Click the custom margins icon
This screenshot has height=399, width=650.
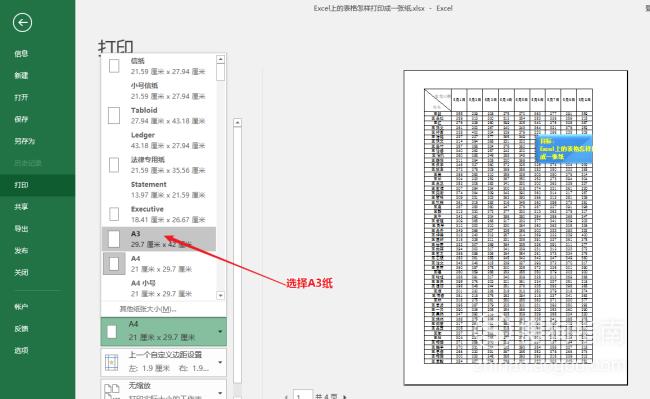click(112, 363)
